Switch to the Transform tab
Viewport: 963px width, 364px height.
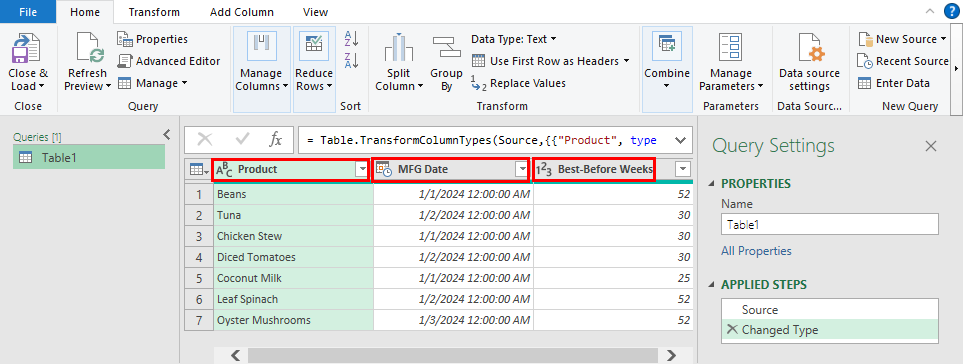point(154,12)
